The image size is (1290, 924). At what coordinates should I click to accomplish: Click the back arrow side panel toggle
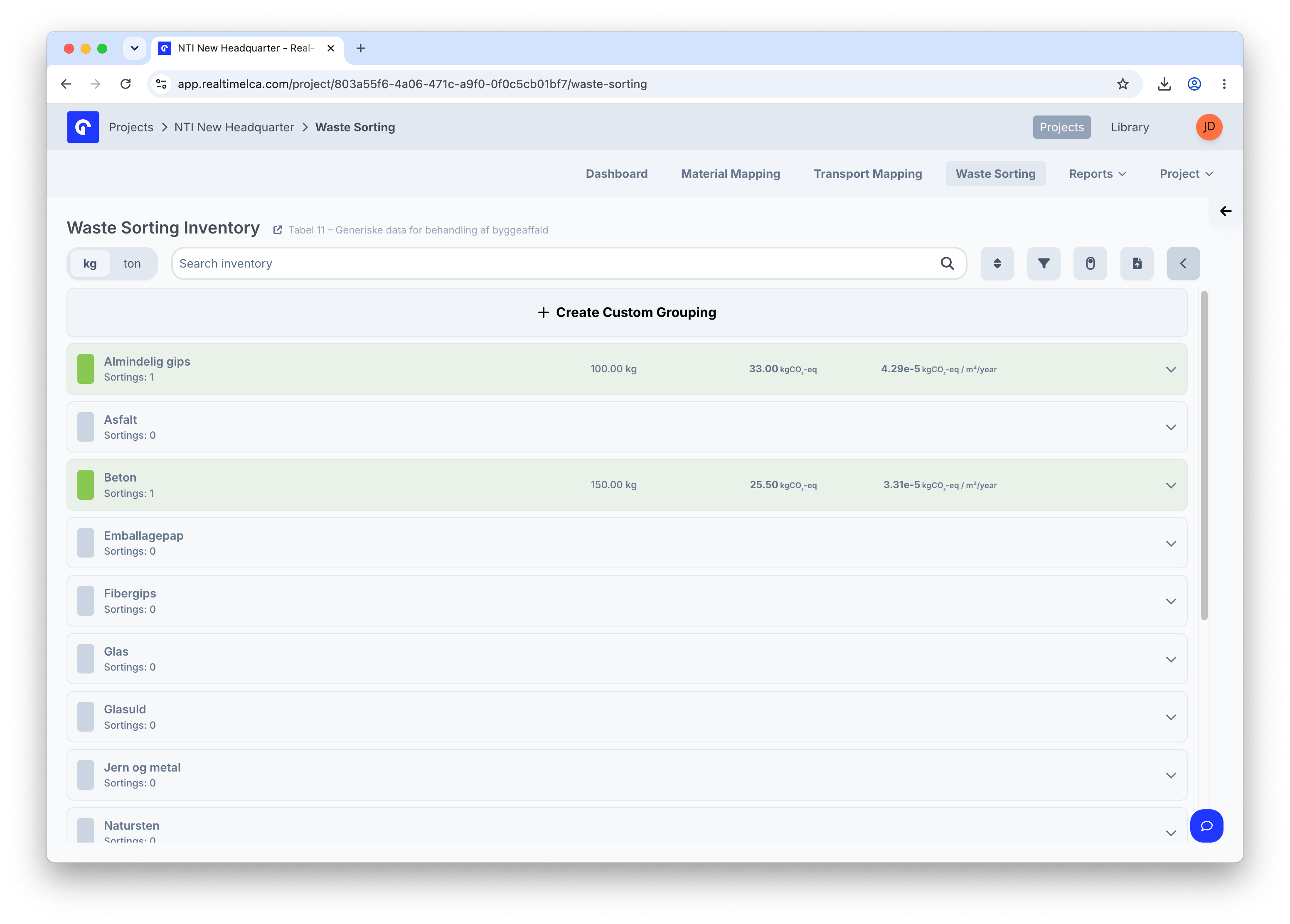(x=1226, y=211)
